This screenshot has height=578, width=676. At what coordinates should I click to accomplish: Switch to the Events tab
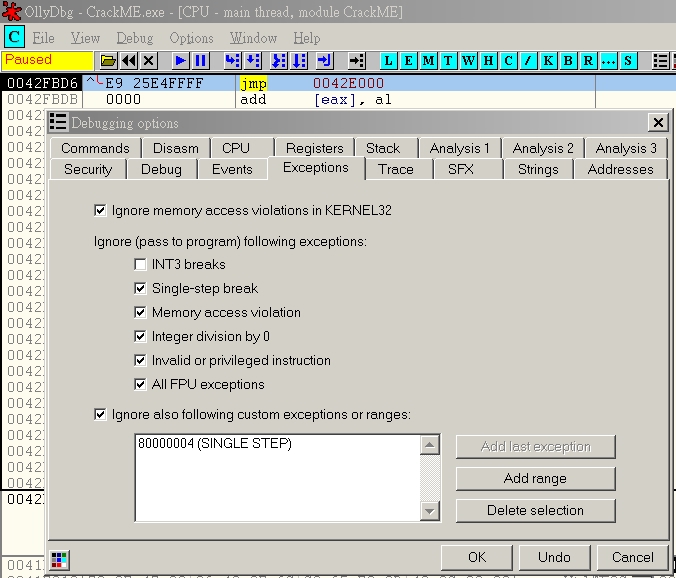232,169
